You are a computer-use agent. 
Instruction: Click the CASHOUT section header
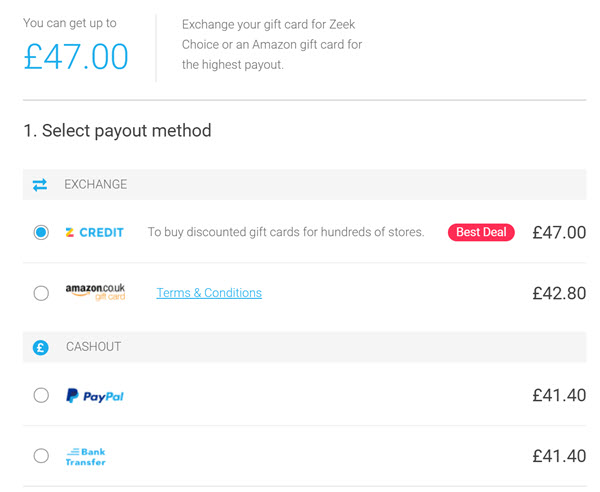(304, 347)
